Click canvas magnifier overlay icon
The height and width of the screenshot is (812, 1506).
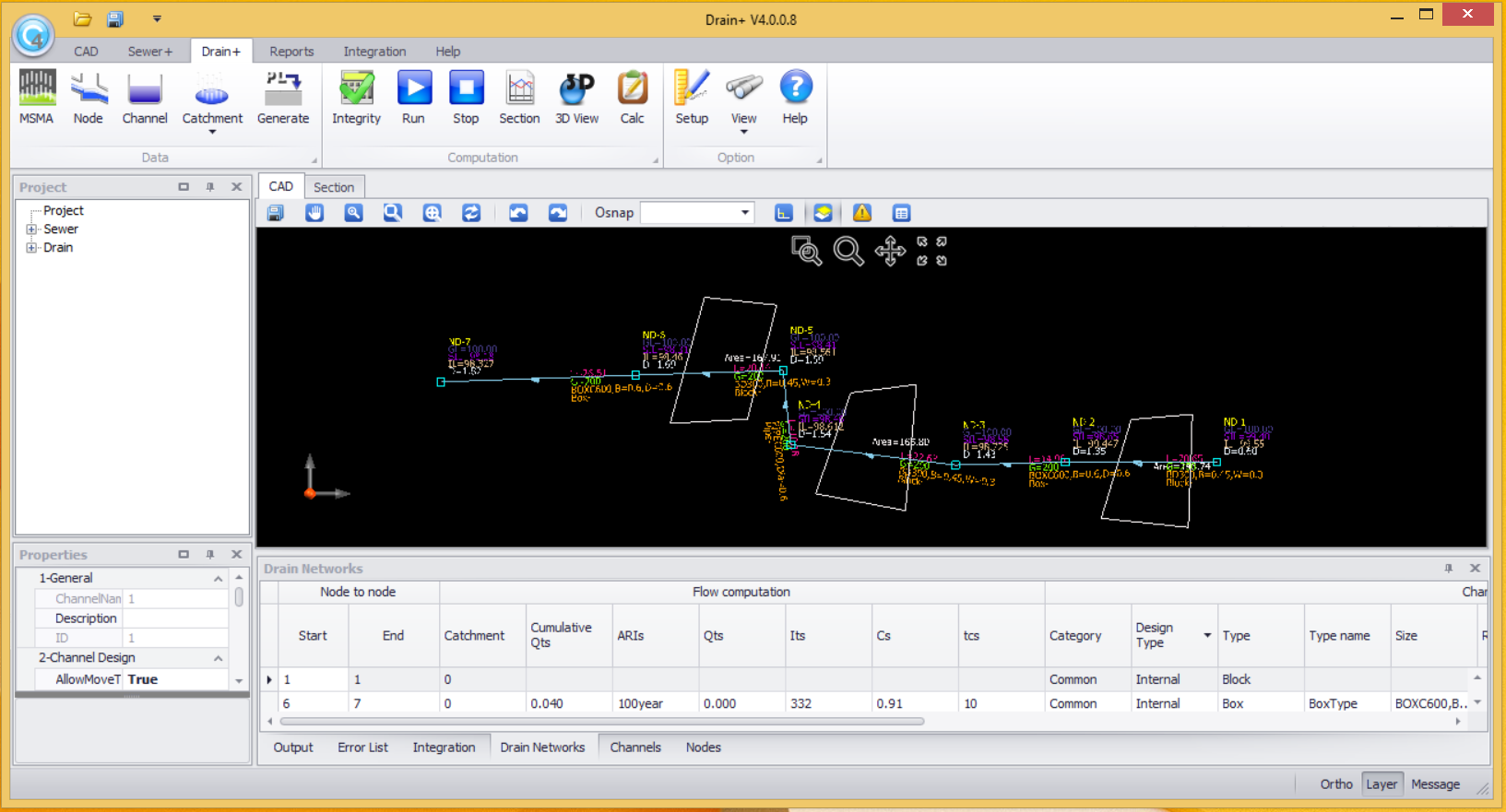(848, 251)
